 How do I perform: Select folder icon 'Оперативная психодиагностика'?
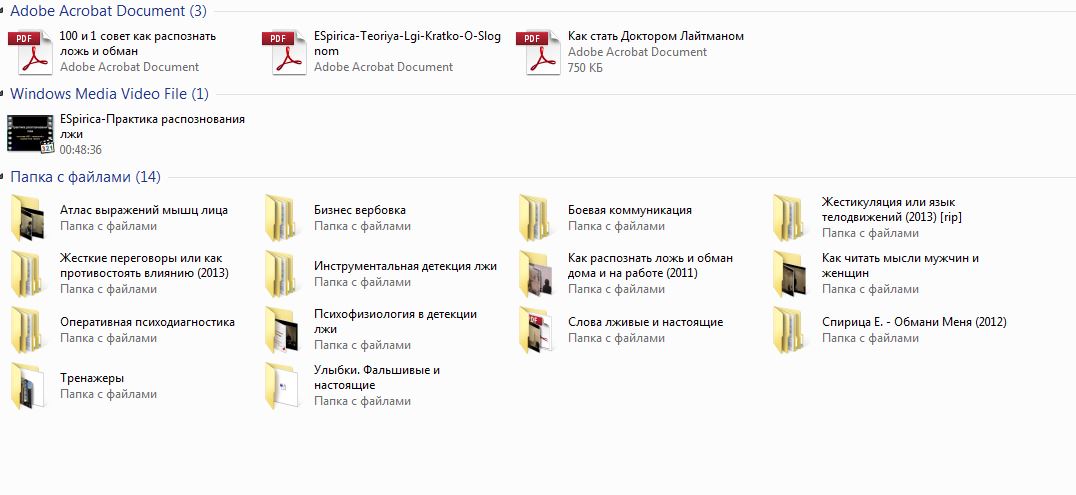[x=27, y=330]
